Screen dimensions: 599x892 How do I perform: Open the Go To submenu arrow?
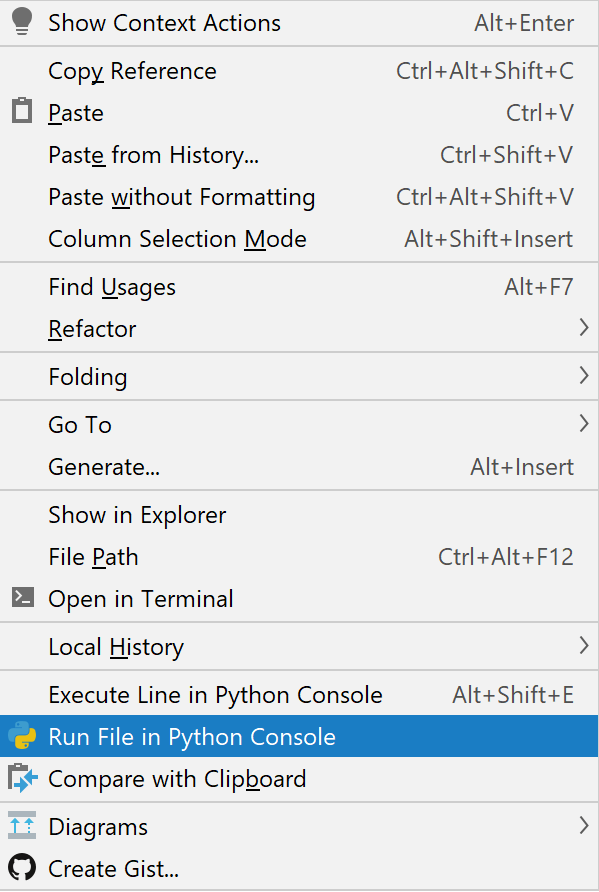tap(584, 424)
